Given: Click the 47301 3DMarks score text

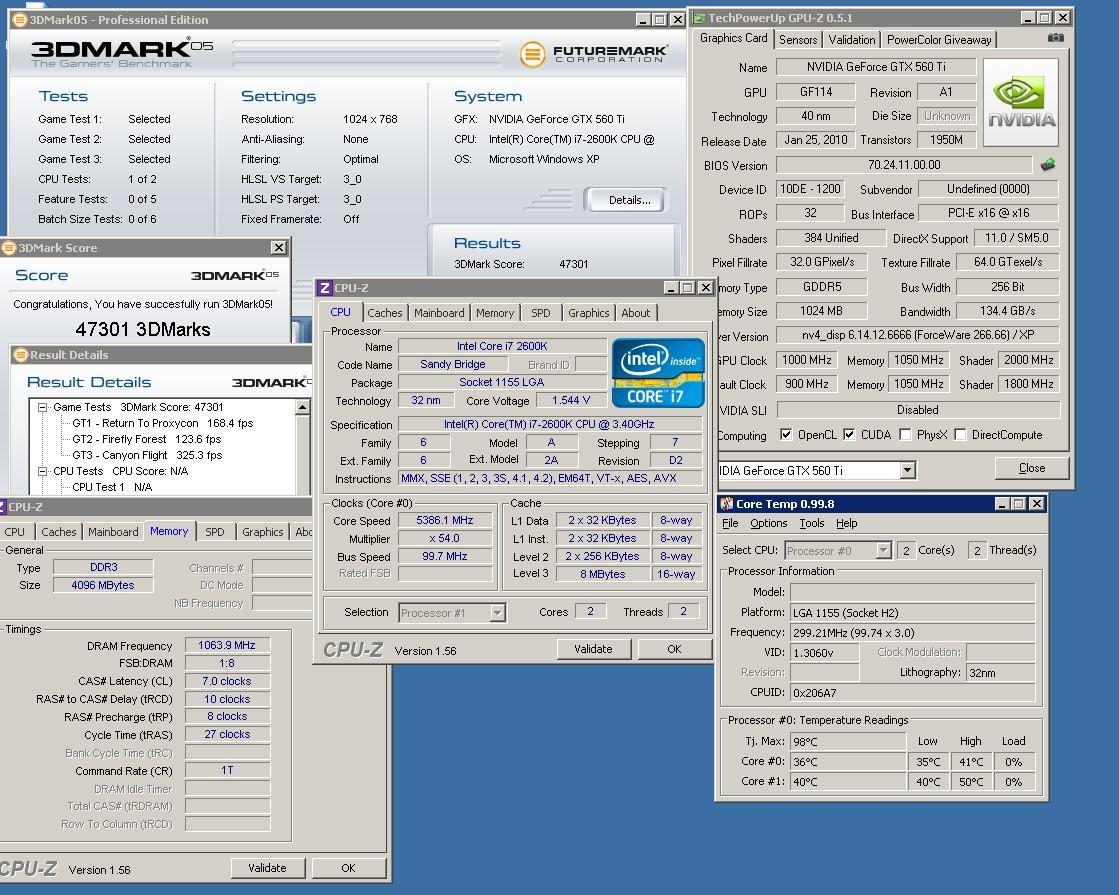Looking at the screenshot, I should coord(143,329).
